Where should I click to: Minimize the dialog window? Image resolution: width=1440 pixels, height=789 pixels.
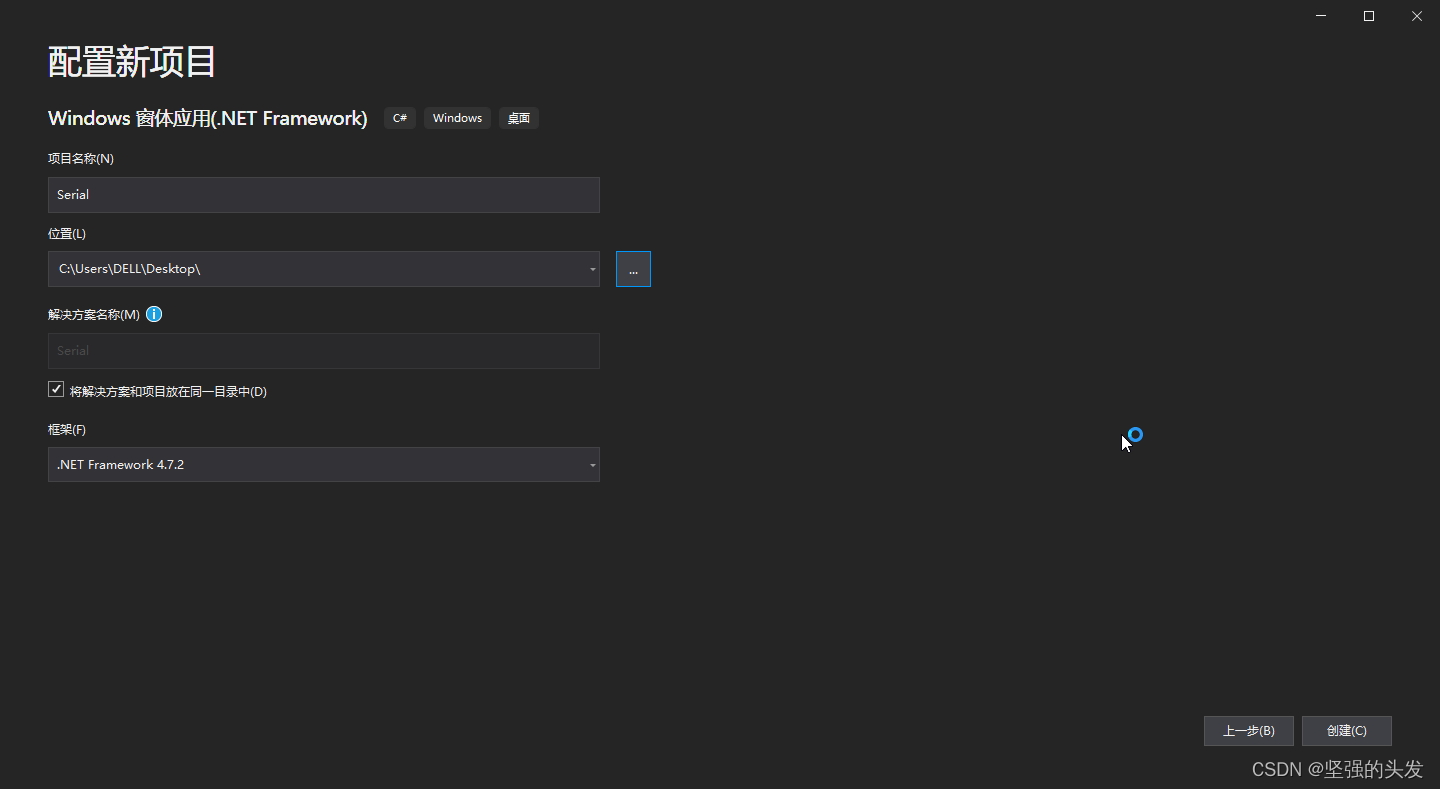1322,16
